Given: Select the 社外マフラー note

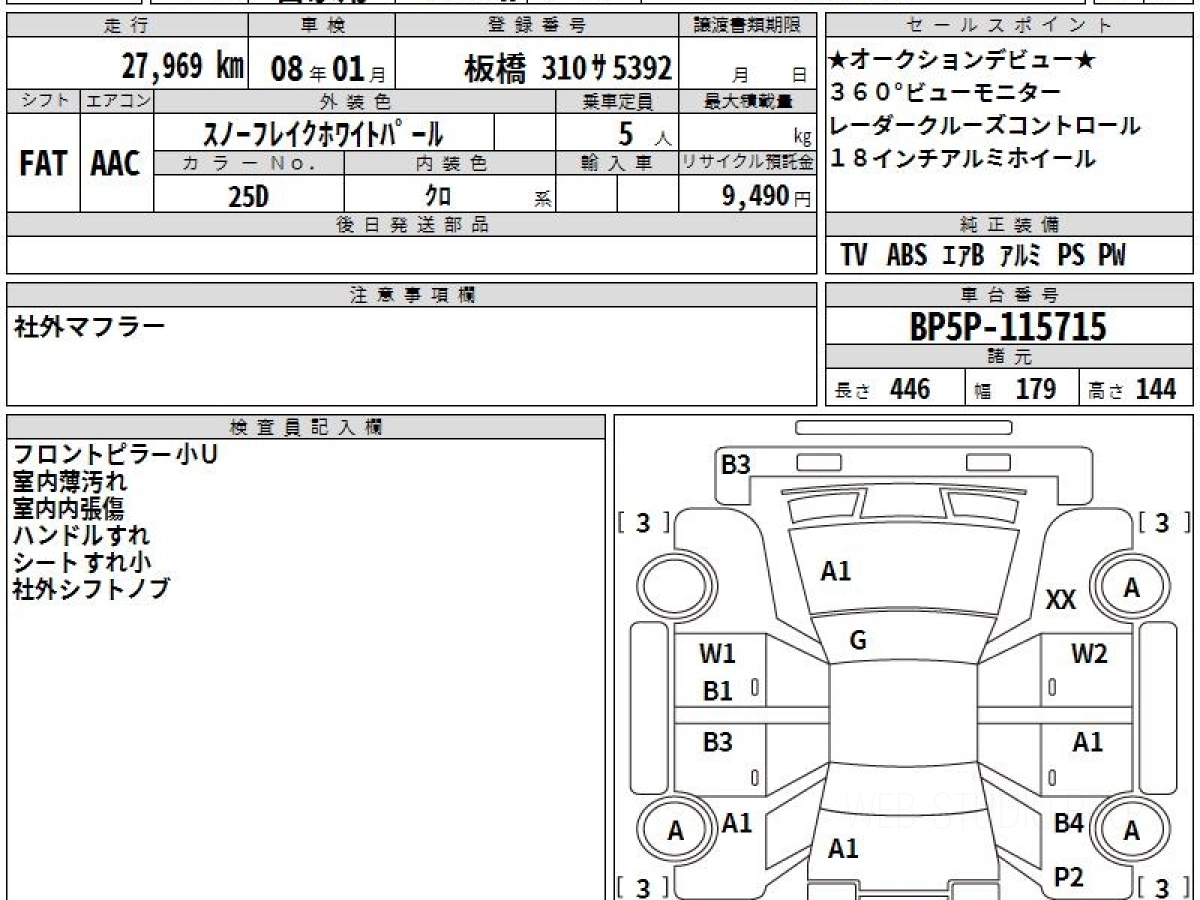Looking at the screenshot, I should pyautogui.click(x=90, y=327).
